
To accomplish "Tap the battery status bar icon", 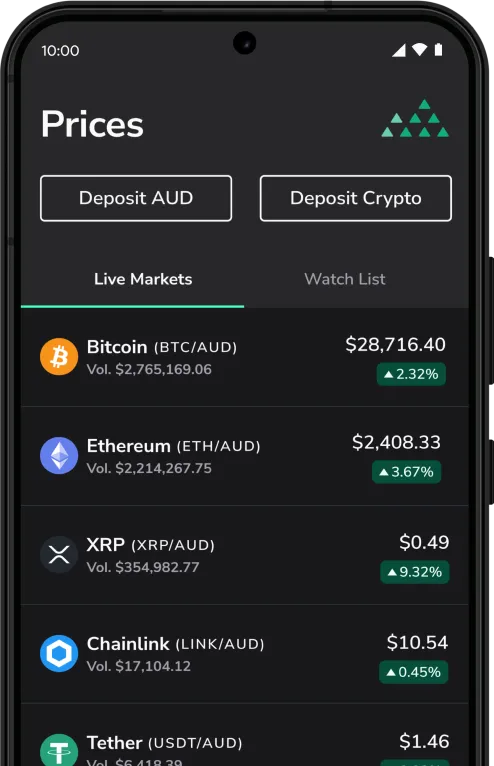I will [438, 49].
